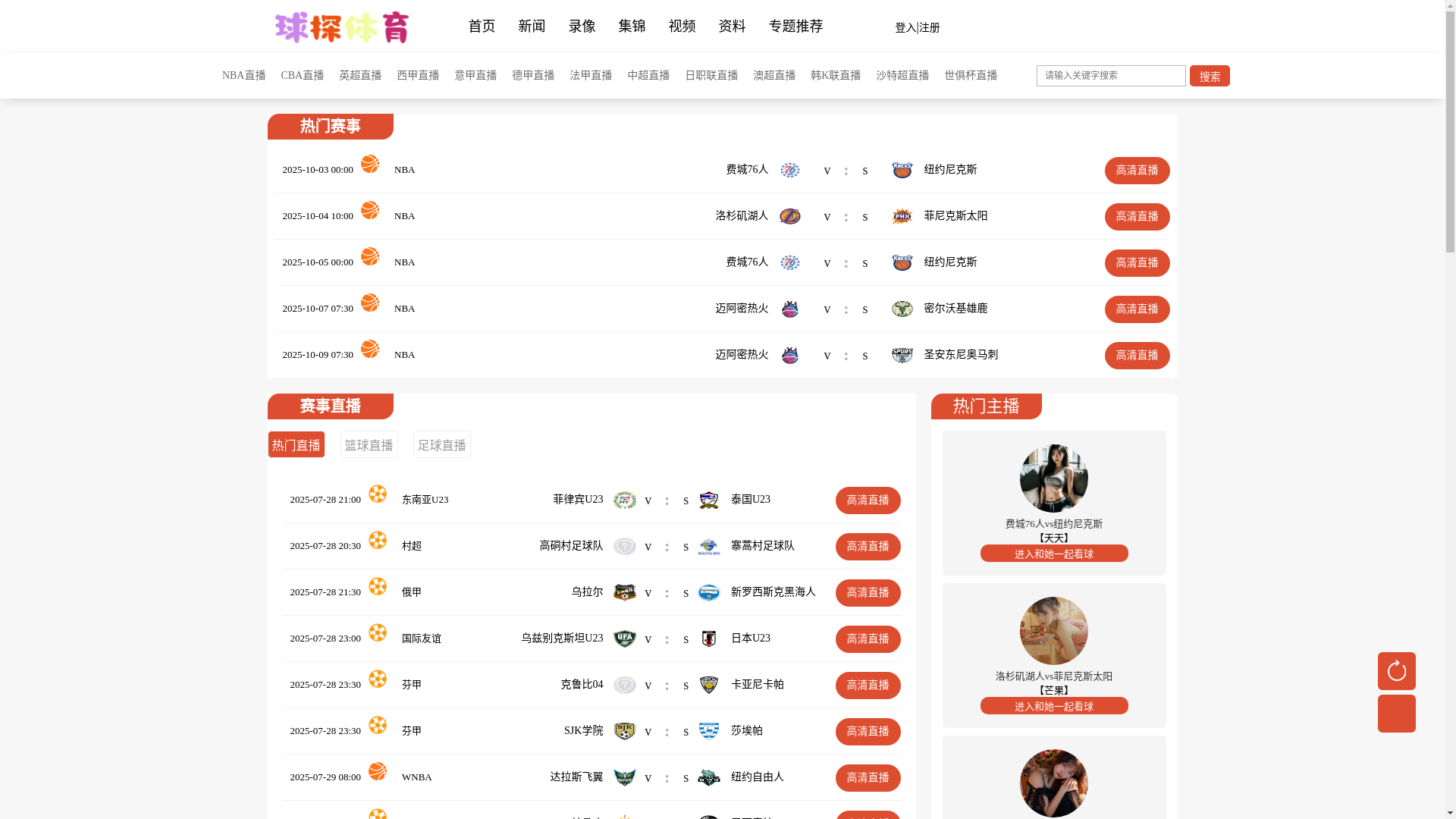Open the 录像 menu item
The width and height of the screenshot is (1456, 819).
pos(582,27)
